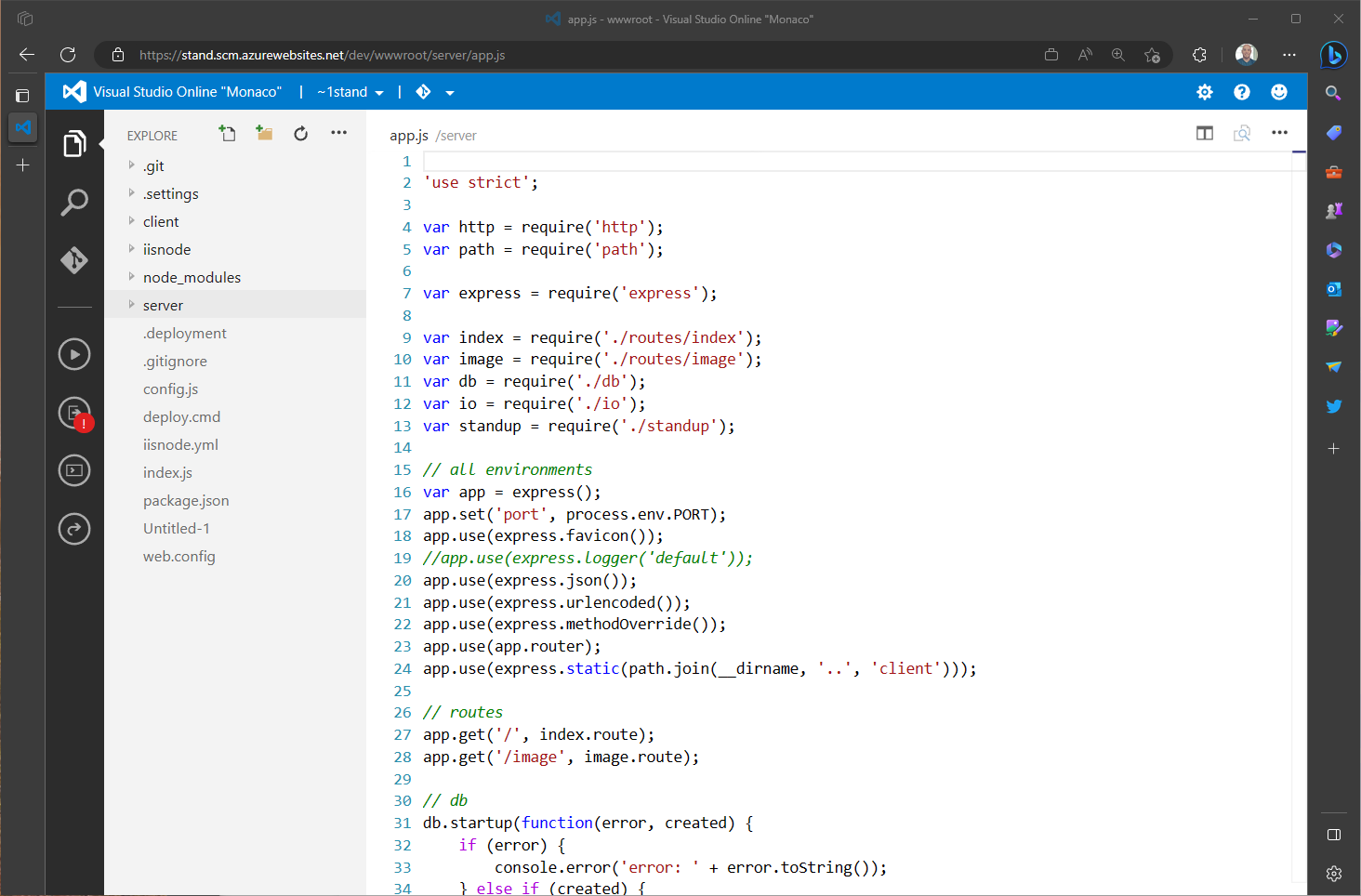Create a new file in the explorer

tap(227, 133)
